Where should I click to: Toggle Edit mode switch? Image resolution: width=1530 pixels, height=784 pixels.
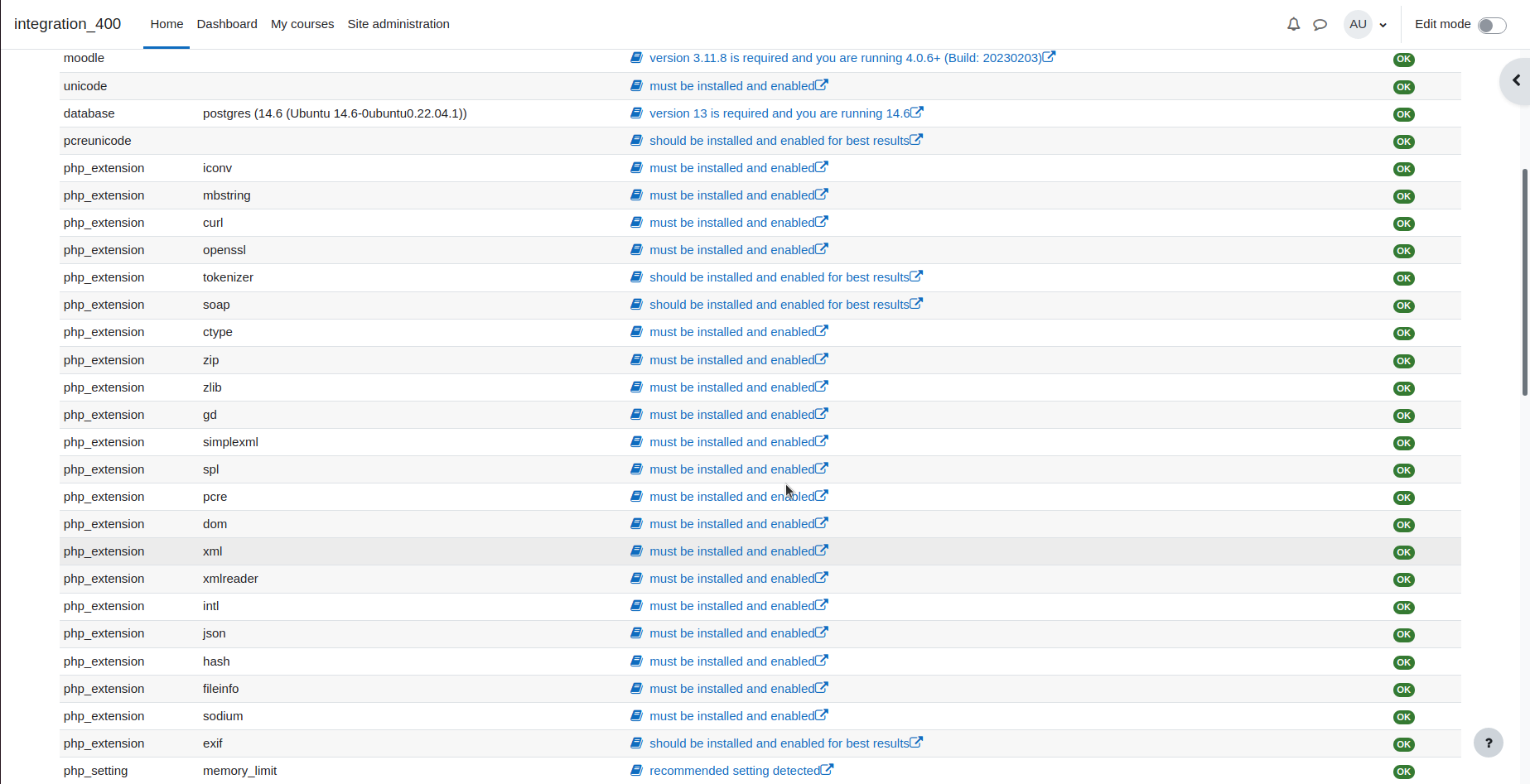coord(1492,25)
